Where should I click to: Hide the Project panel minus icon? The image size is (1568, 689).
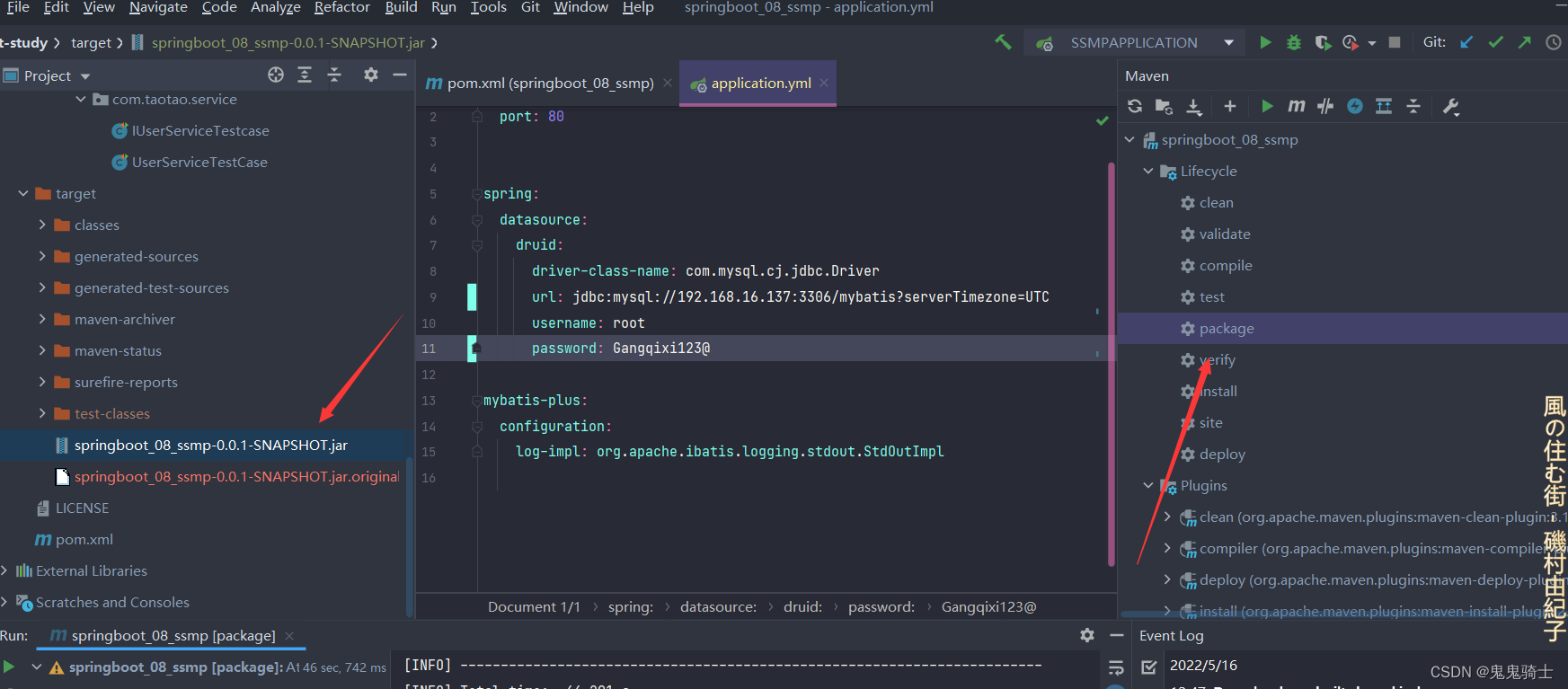coord(400,75)
